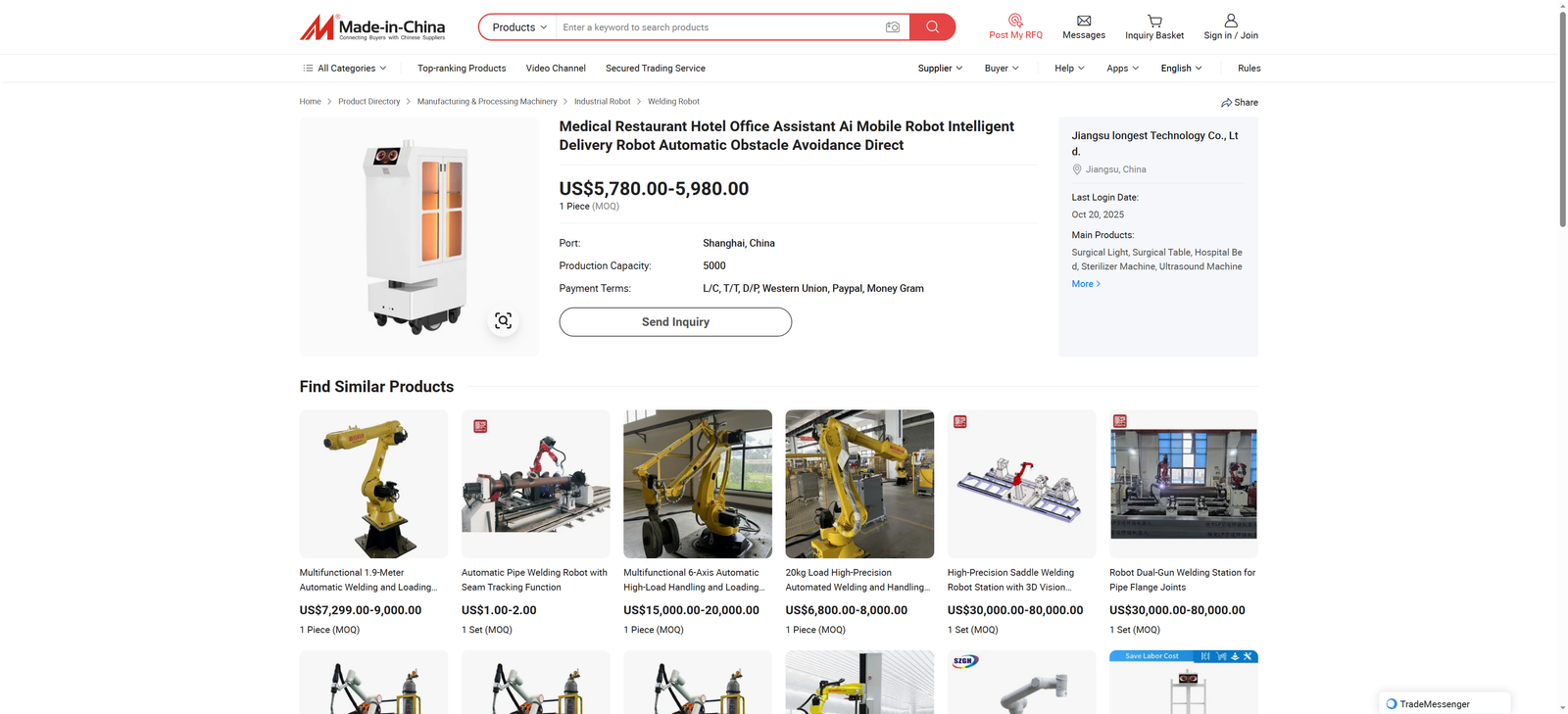Screen dimensions: 1568x714
Task: Click find-similar image search icon on robot photo
Action: [x=503, y=321]
